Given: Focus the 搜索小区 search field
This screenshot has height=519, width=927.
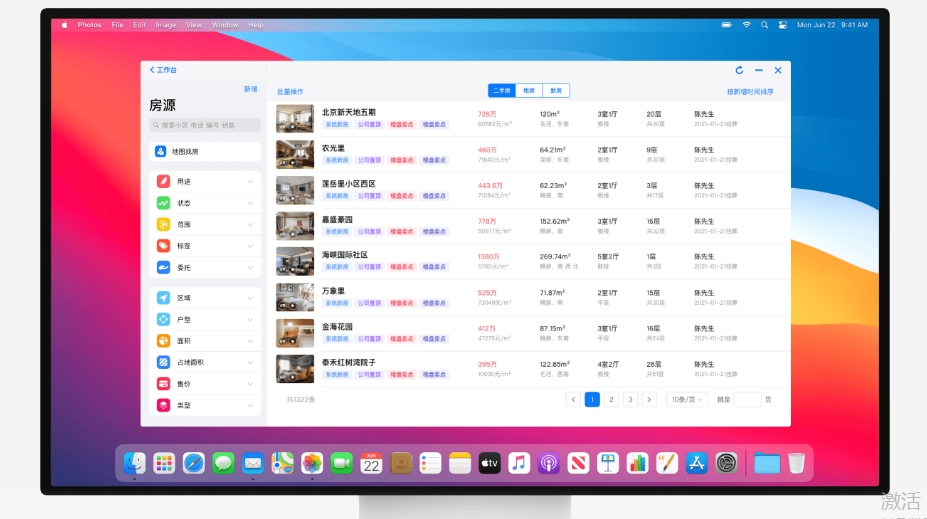Looking at the screenshot, I should coord(205,125).
